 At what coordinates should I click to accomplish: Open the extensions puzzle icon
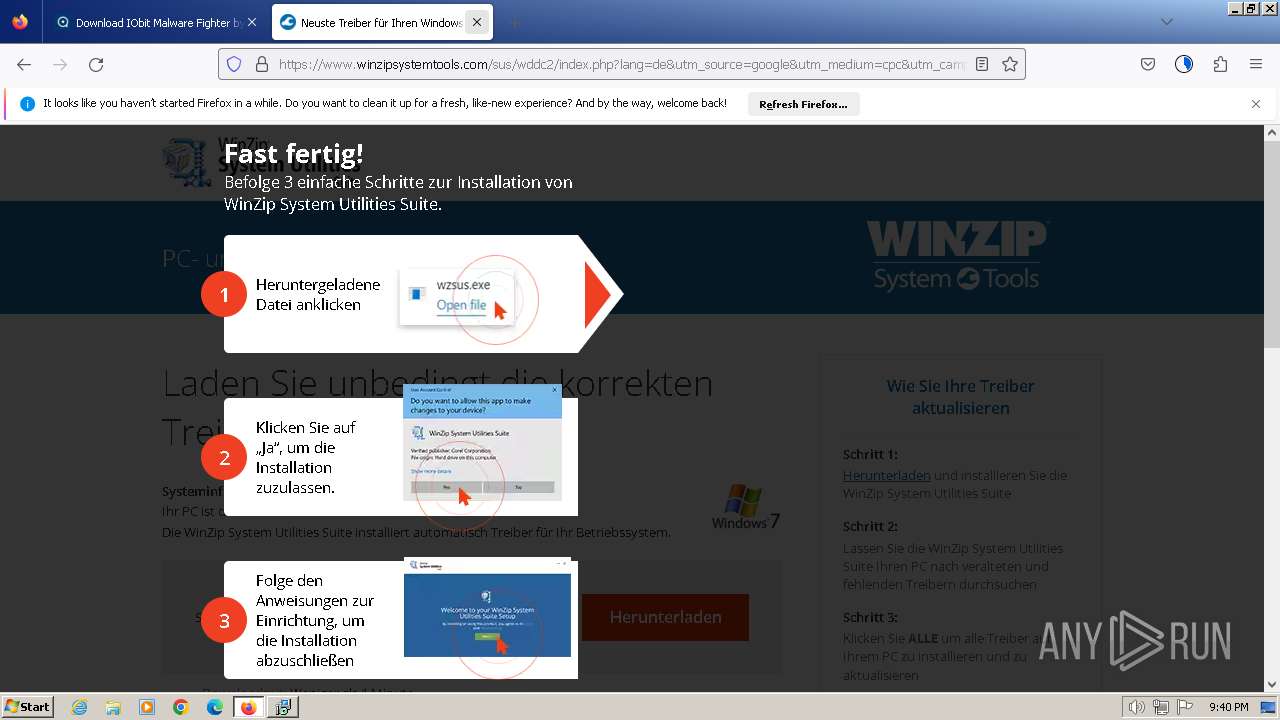[x=1220, y=64]
